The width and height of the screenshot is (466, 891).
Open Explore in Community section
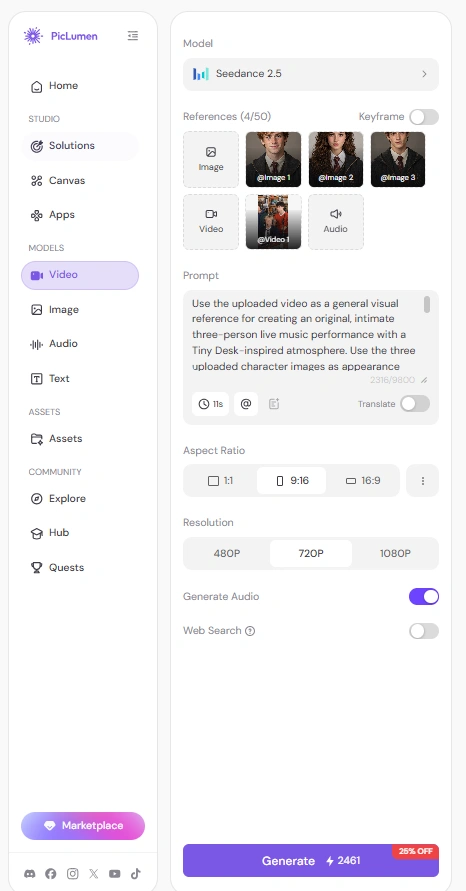[80, 499]
